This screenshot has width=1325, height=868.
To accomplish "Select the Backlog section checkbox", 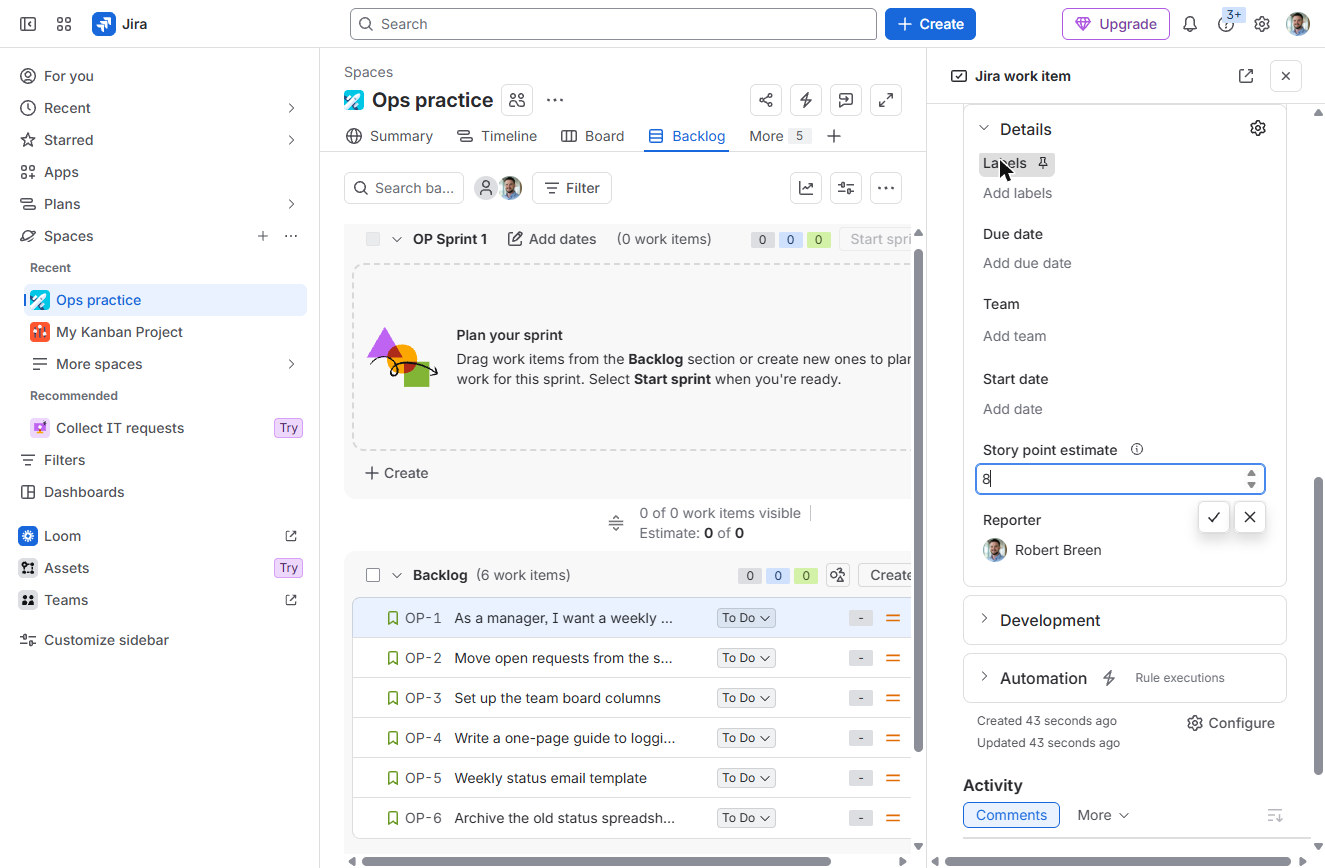I will [373, 575].
